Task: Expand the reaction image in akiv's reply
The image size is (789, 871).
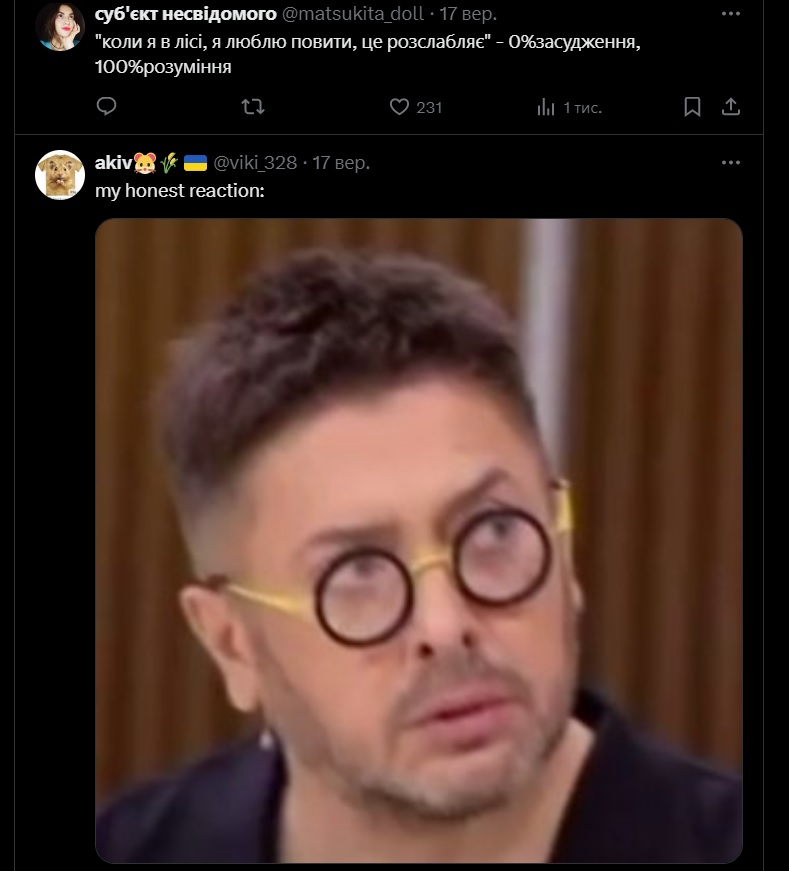Action: coord(418,540)
